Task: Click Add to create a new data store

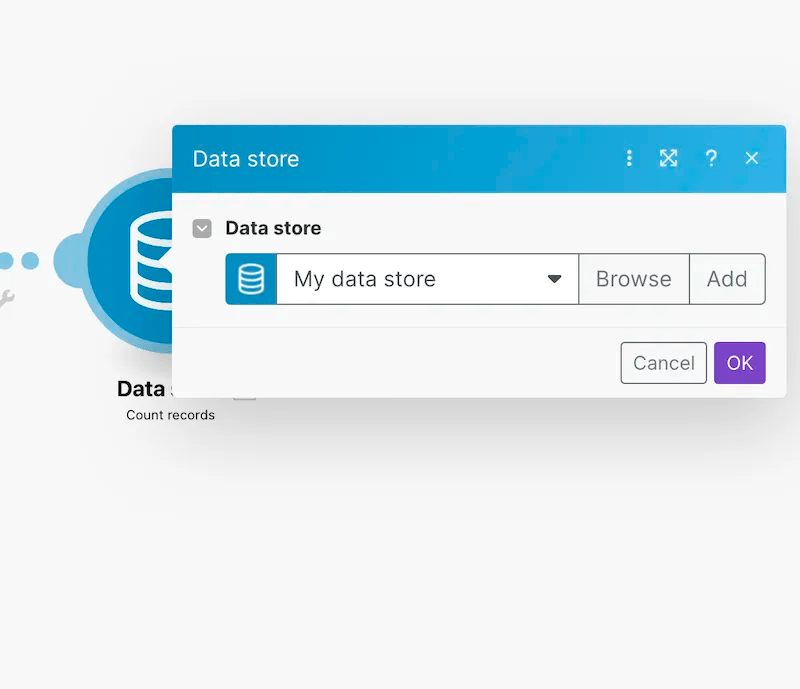Action: [x=727, y=279]
